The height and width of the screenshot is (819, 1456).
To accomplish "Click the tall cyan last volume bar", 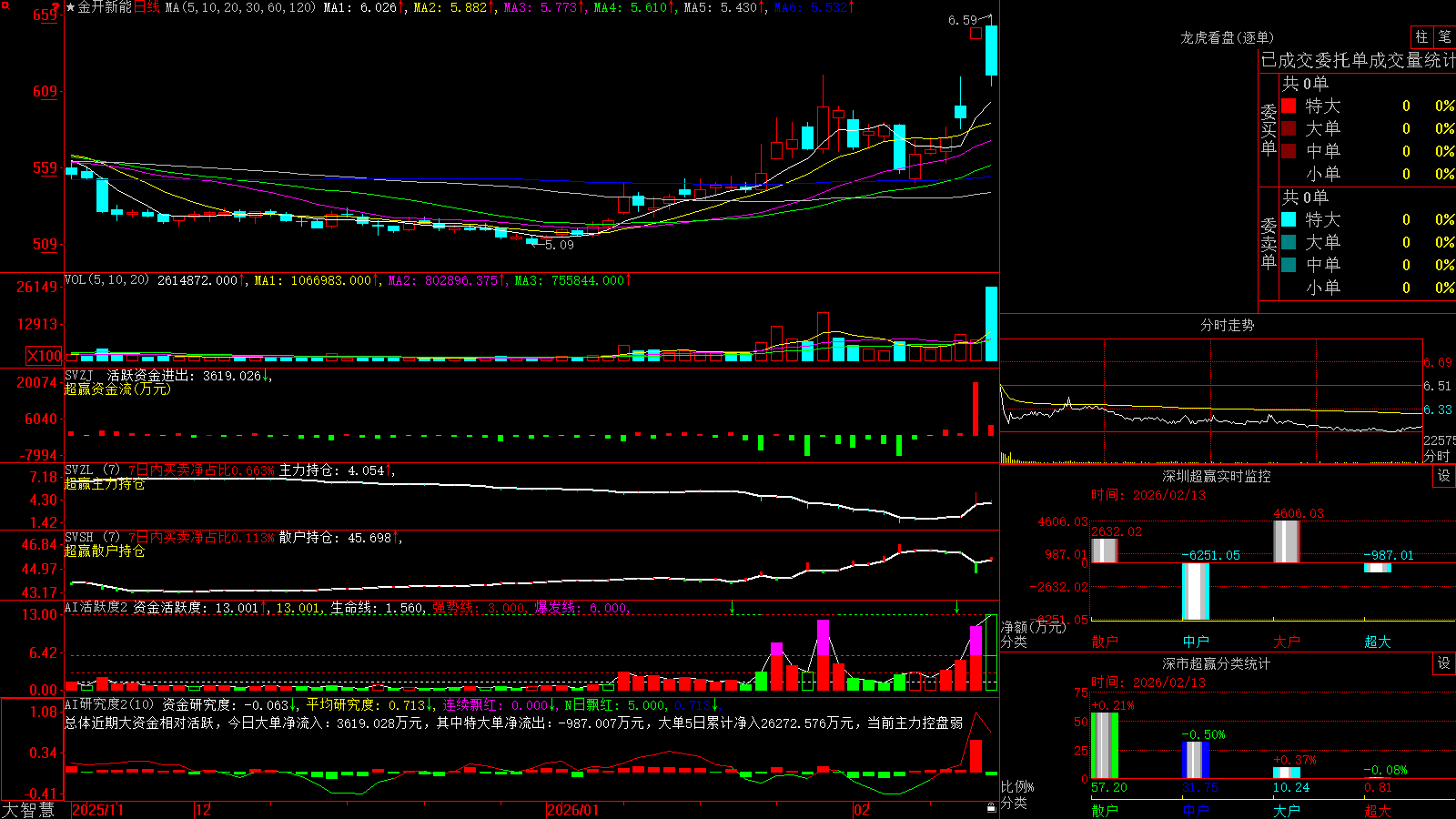I will click(991, 324).
